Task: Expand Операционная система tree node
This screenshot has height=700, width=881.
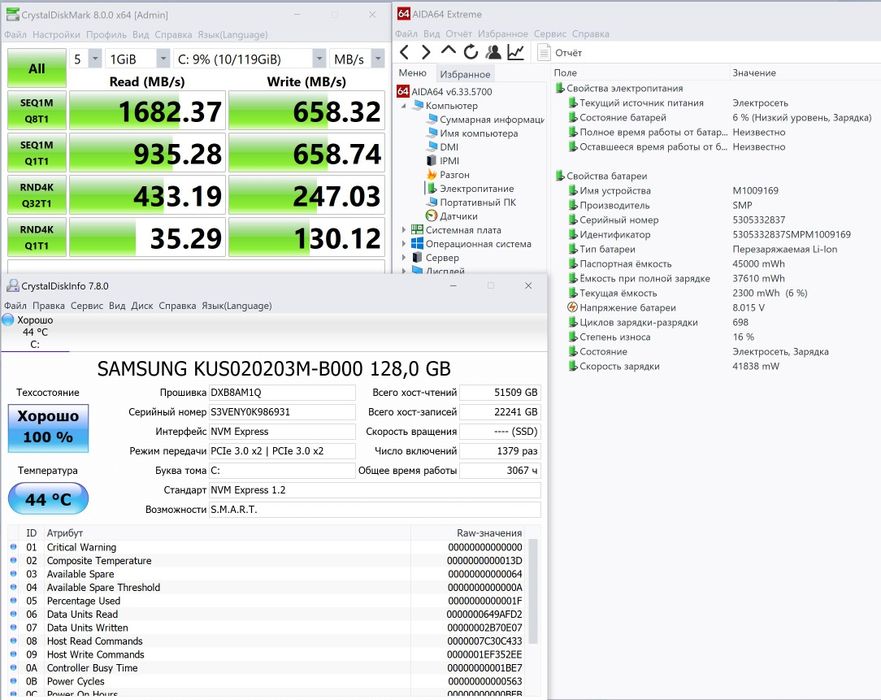Action: click(403, 244)
